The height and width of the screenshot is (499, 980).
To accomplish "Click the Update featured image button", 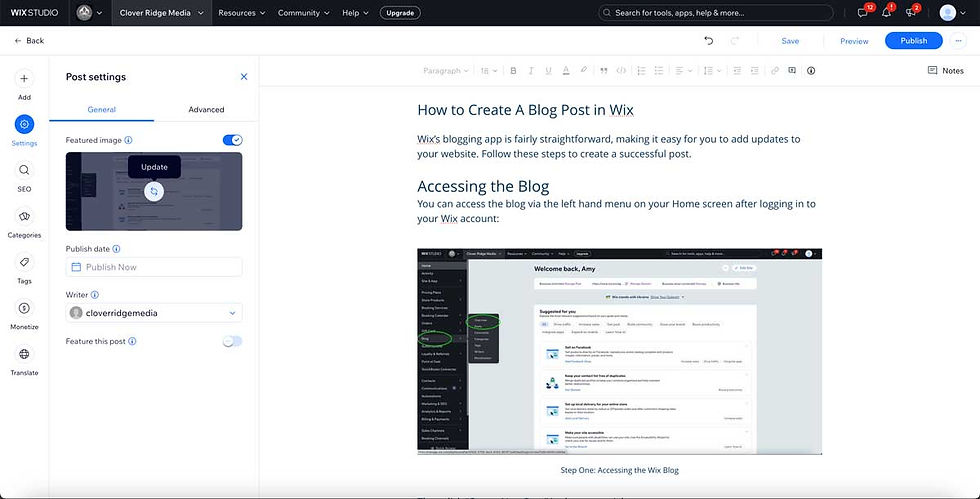I will (x=154, y=191).
